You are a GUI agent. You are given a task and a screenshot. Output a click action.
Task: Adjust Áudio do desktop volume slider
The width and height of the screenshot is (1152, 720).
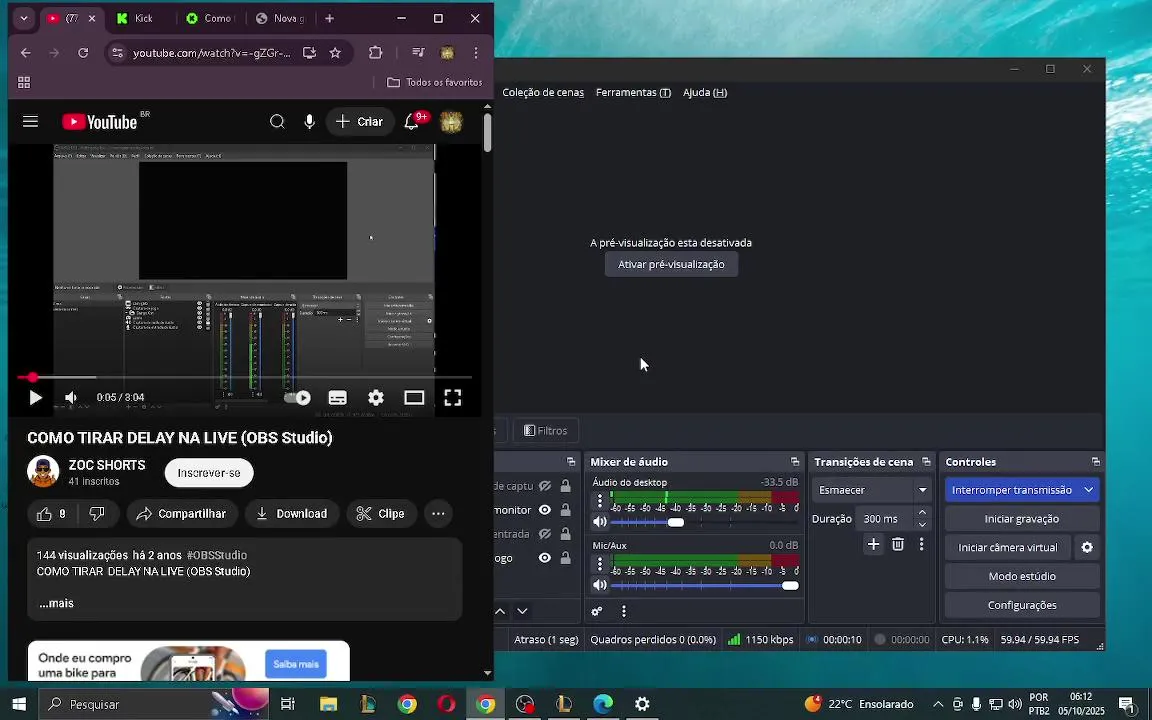pos(676,522)
